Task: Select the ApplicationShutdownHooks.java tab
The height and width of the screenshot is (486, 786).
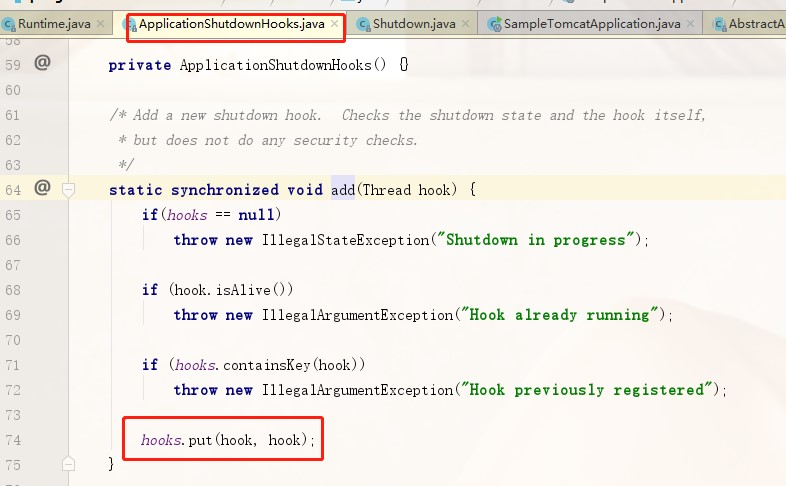Action: pyautogui.click(x=232, y=24)
